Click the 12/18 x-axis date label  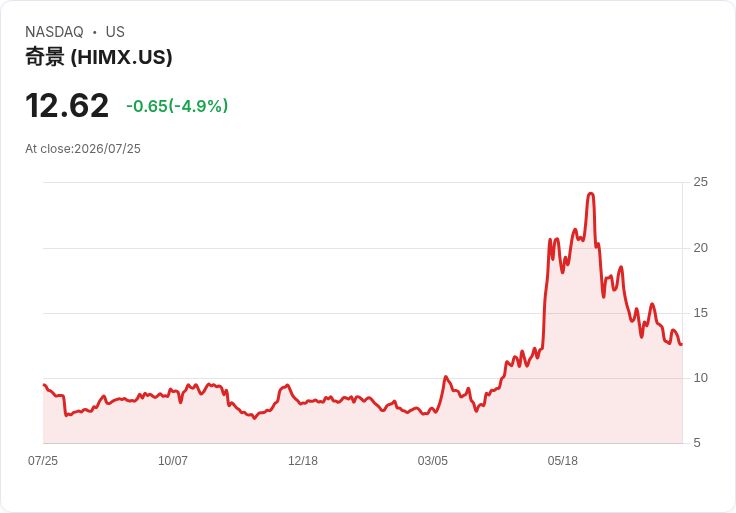point(303,461)
